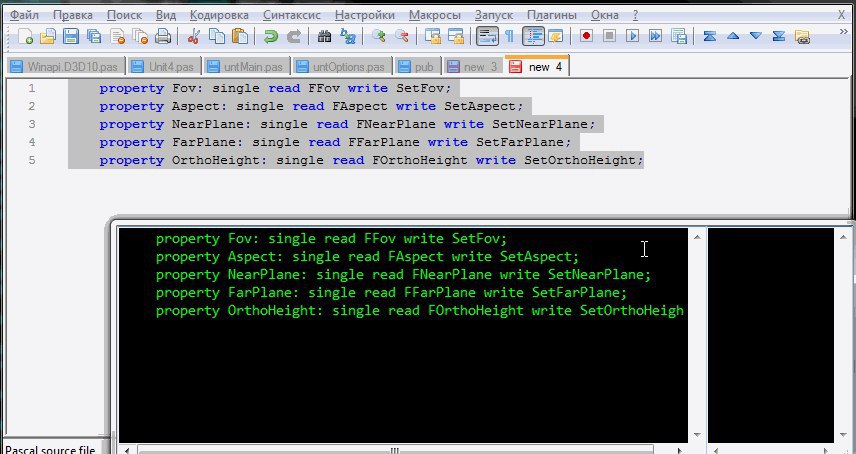Viewport: 856px width, 454px height.
Task: Open the Кодировка menu
Action: tap(219, 16)
